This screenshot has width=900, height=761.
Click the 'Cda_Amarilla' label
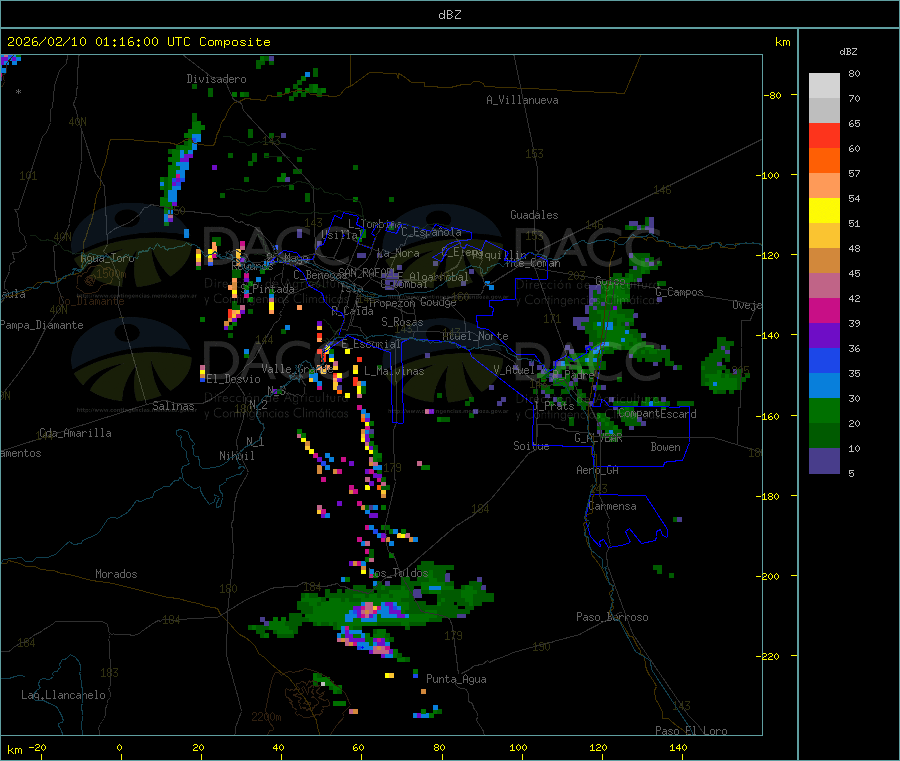point(75,433)
